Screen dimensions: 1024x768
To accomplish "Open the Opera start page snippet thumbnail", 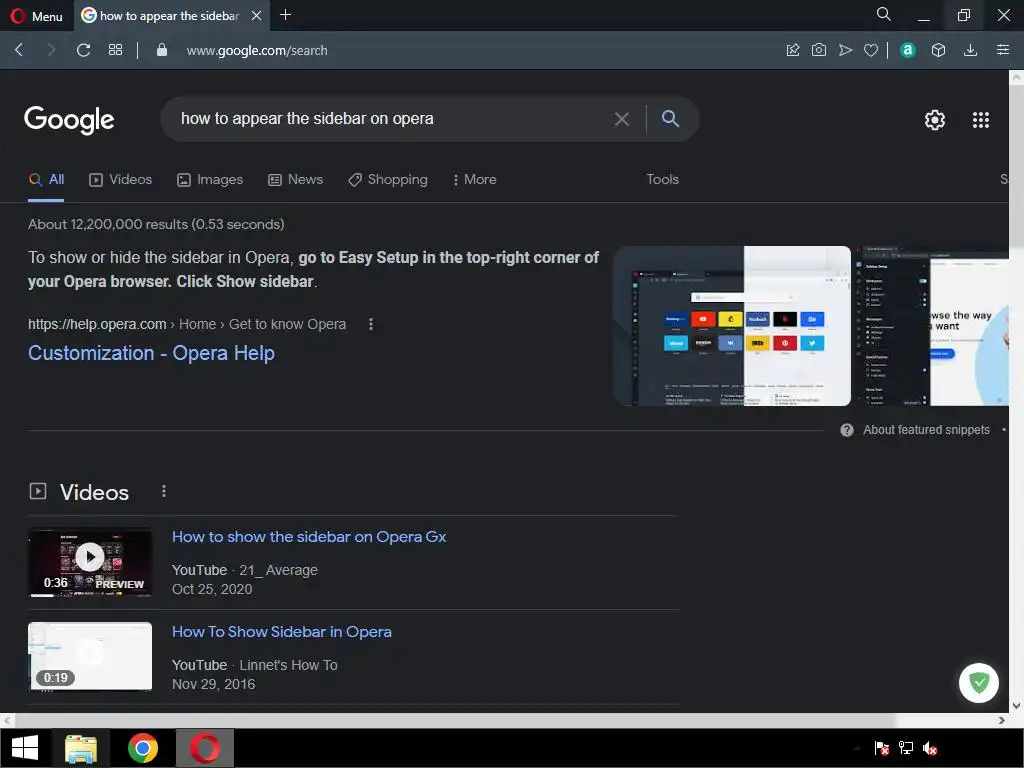I will click(732, 326).
